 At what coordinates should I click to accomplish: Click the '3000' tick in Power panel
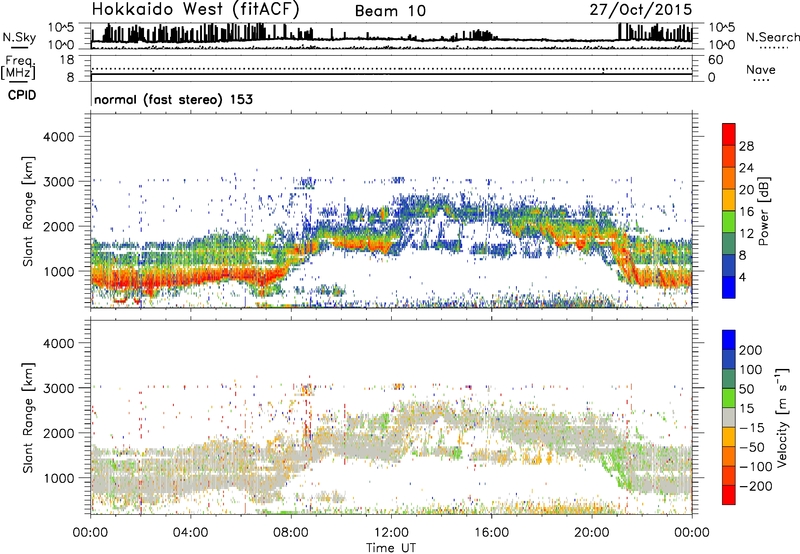coord(59,182)
